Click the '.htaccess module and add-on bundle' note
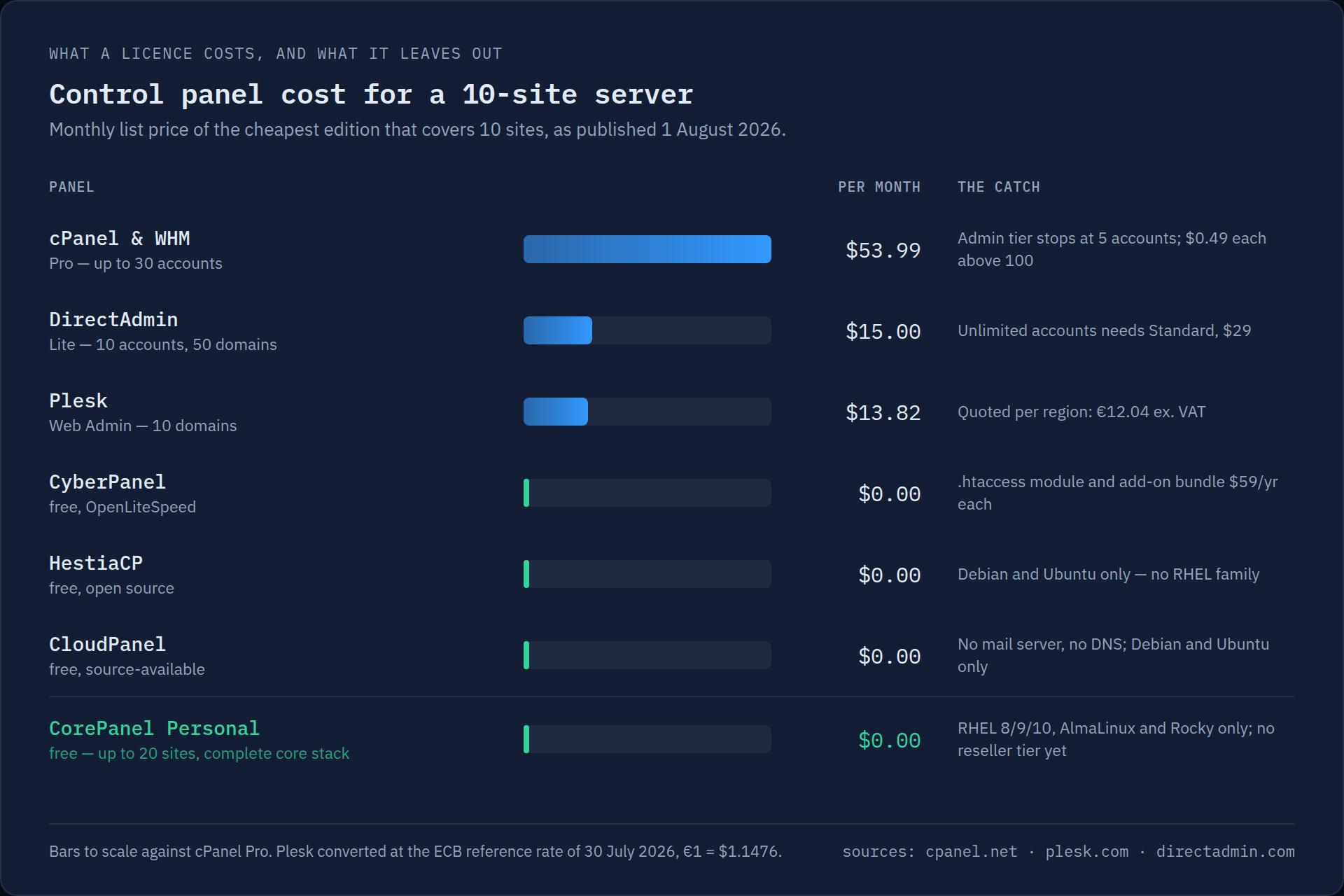1344x896 pixels. pos(1117,493)
